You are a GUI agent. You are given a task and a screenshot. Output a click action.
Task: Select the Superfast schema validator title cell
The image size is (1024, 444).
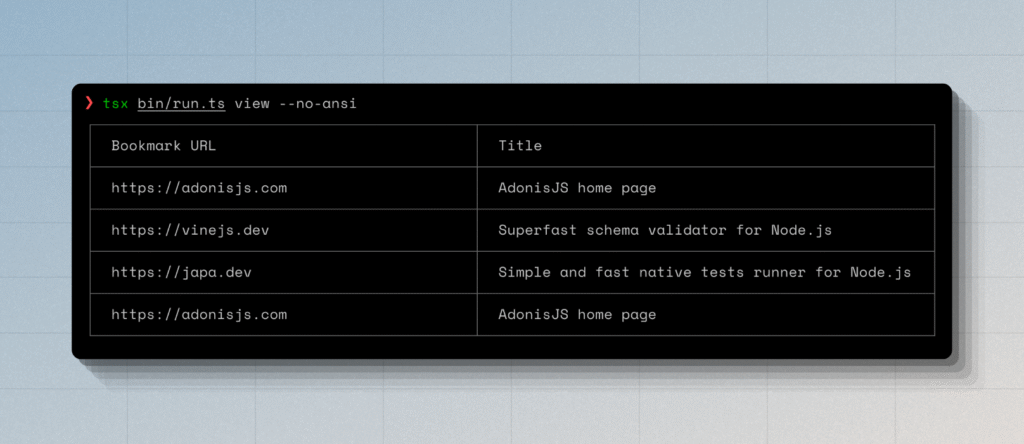665,230
